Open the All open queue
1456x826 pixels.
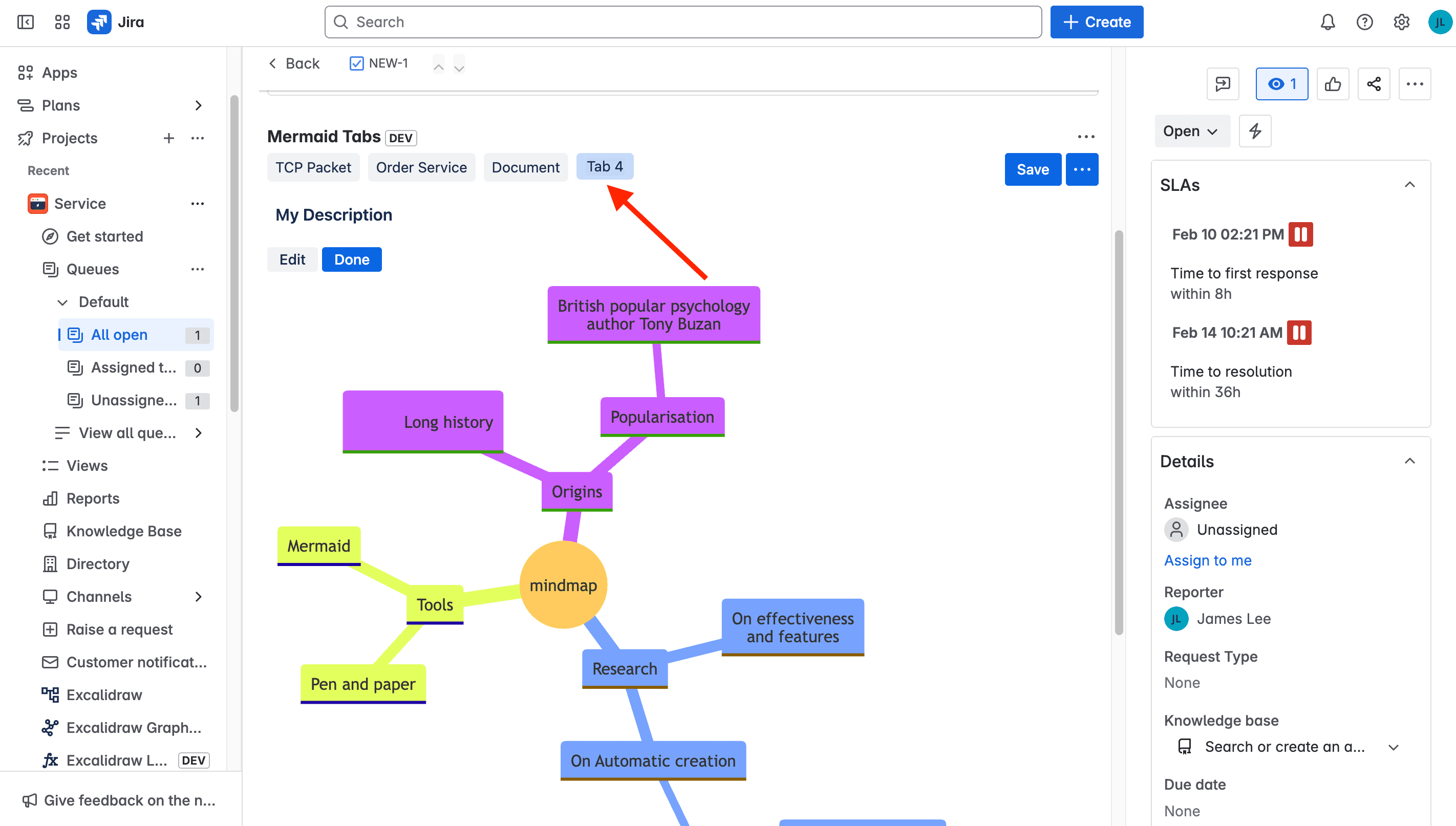[x=136, y=335]
